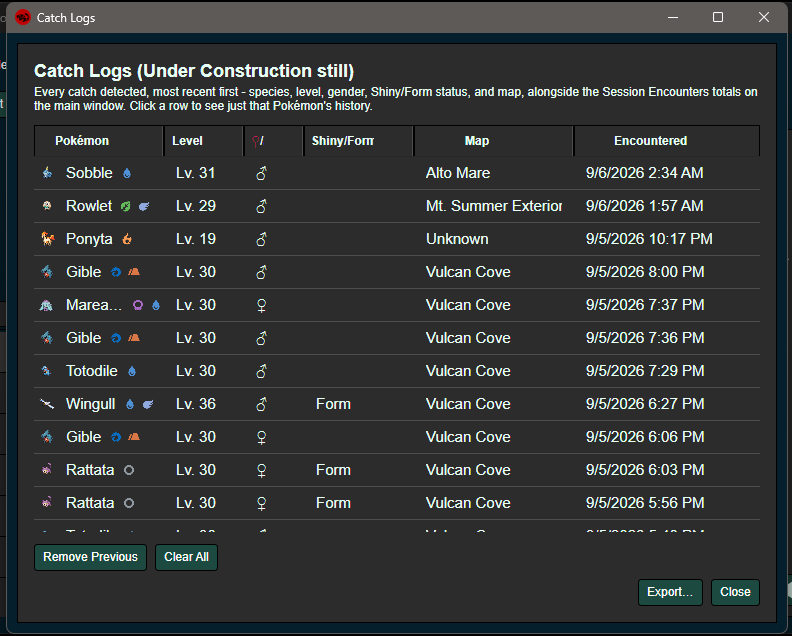
Task: Click the 'Lv. 19' level cell for Ponyta
Action: point(196,239)
